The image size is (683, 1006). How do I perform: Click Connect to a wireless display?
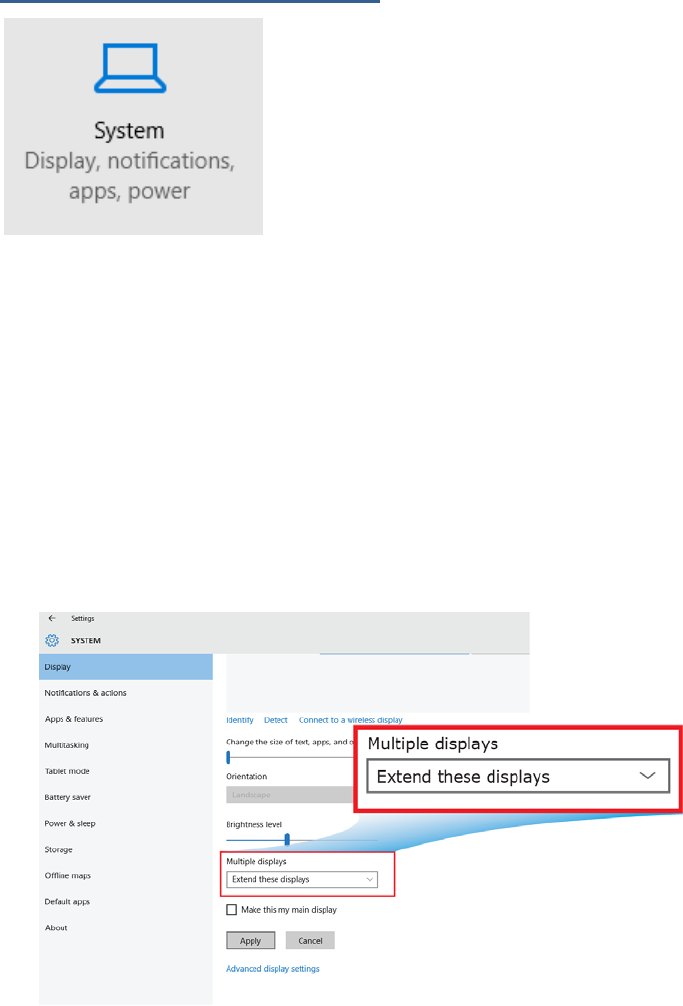pyautogui.click(x=351, y=720)
